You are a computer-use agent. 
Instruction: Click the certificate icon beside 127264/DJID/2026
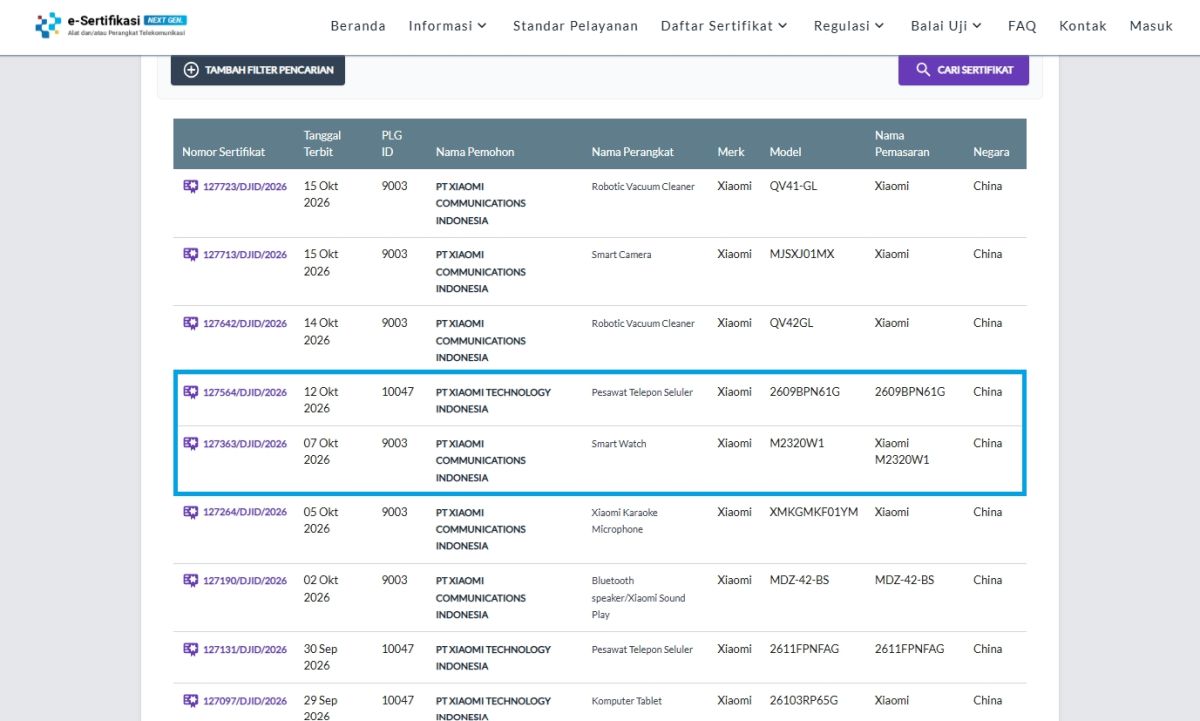click(x=191, y=512)
